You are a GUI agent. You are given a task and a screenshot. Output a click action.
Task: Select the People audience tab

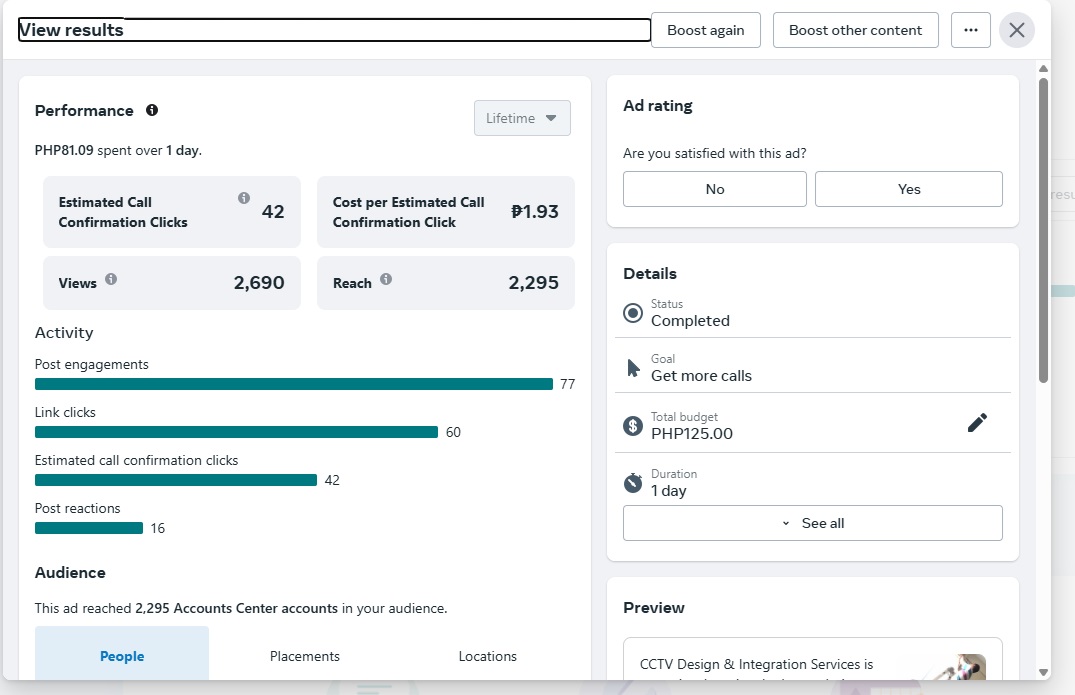122,656
